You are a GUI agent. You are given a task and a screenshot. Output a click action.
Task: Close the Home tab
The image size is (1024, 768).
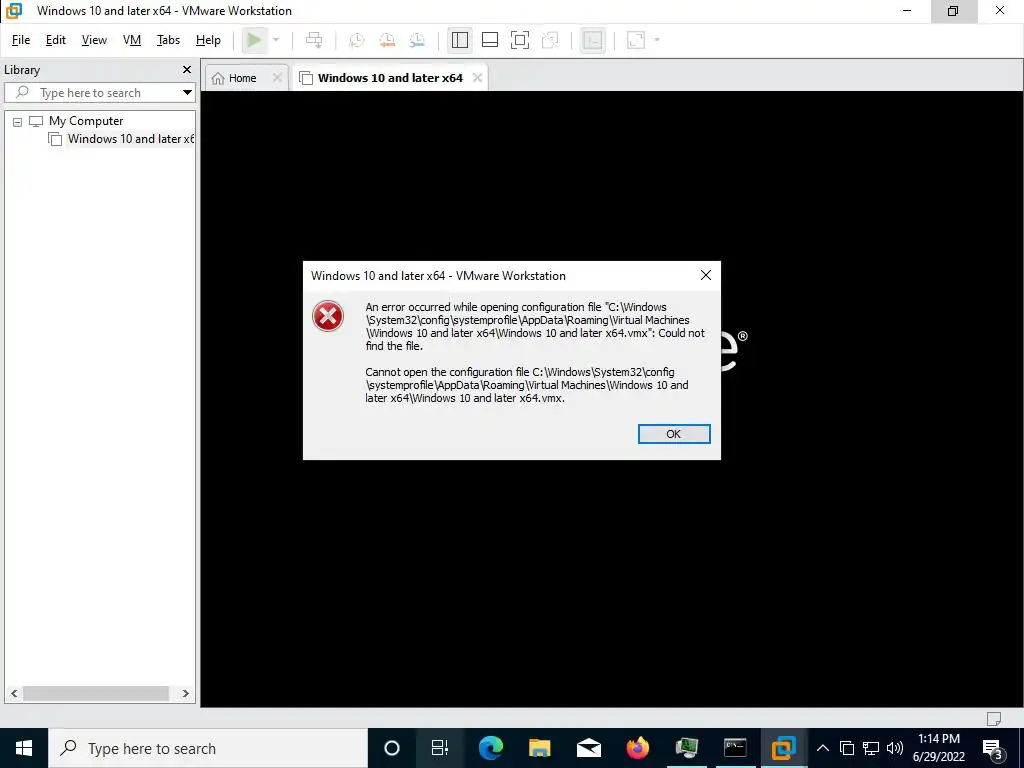point(277,78)
